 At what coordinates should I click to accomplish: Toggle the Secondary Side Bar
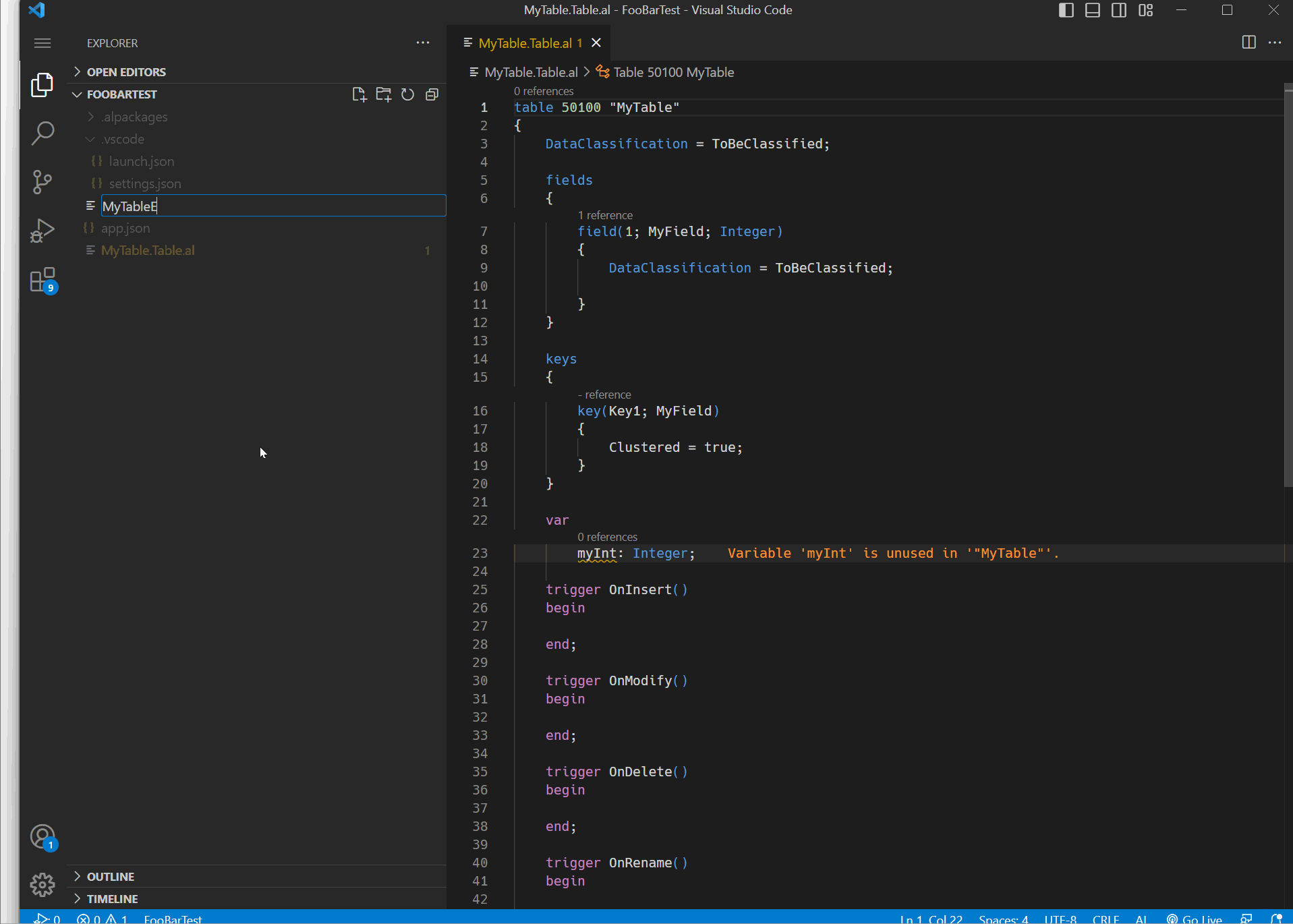click(x=1119, y=10)
